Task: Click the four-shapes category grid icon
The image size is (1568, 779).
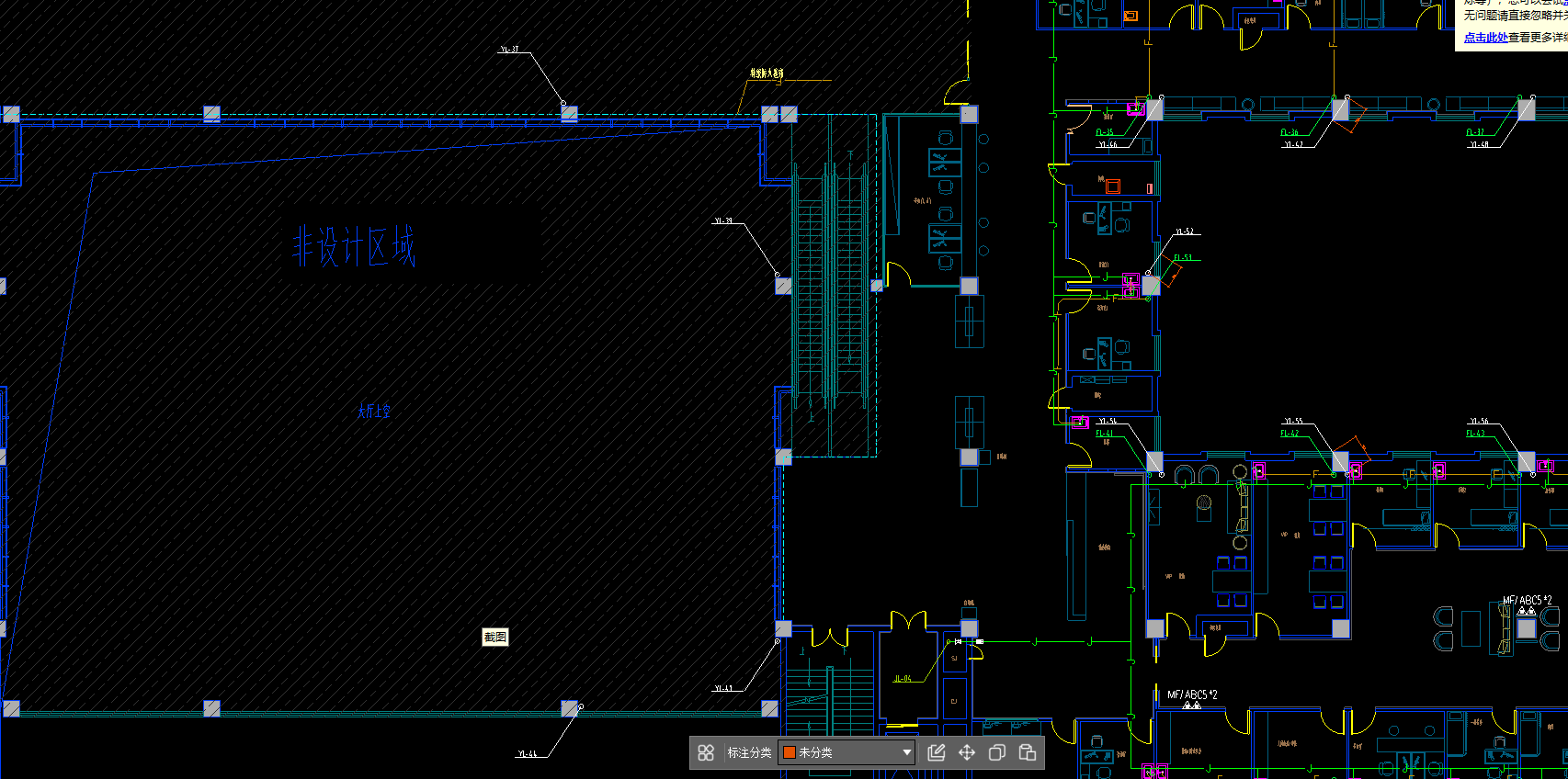Action: 706,752
